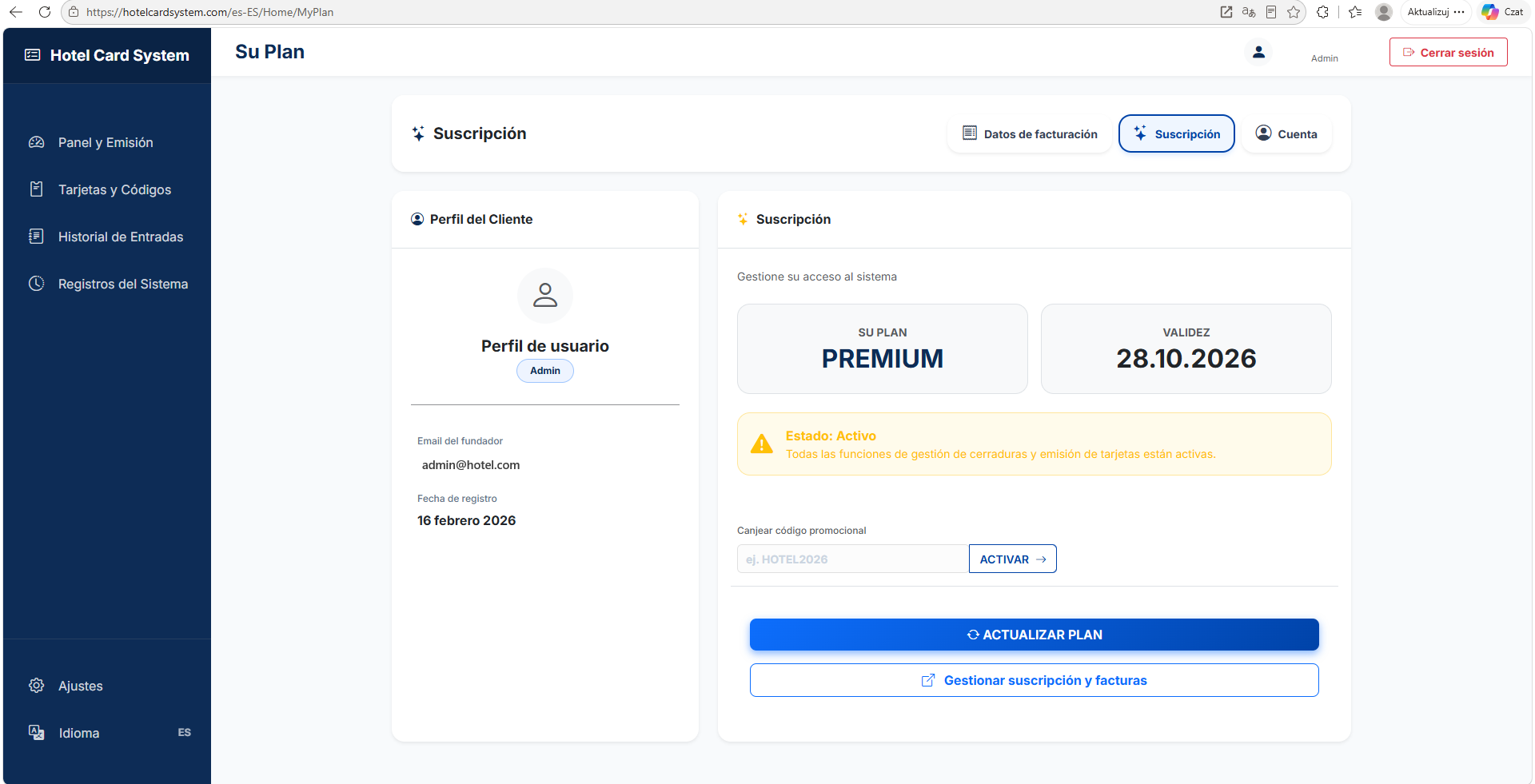Screen dimensions: 1535x784
Task: Select the admin@hotel.com email text
Action: pyautogui.click(x=471, y=465)
